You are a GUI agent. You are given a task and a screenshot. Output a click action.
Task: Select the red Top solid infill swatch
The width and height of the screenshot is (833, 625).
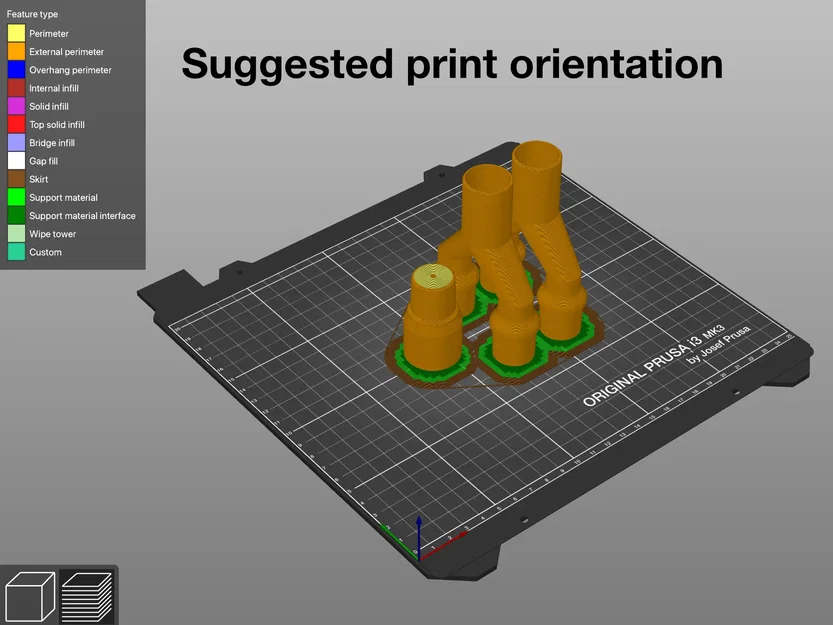pos(16,124)
